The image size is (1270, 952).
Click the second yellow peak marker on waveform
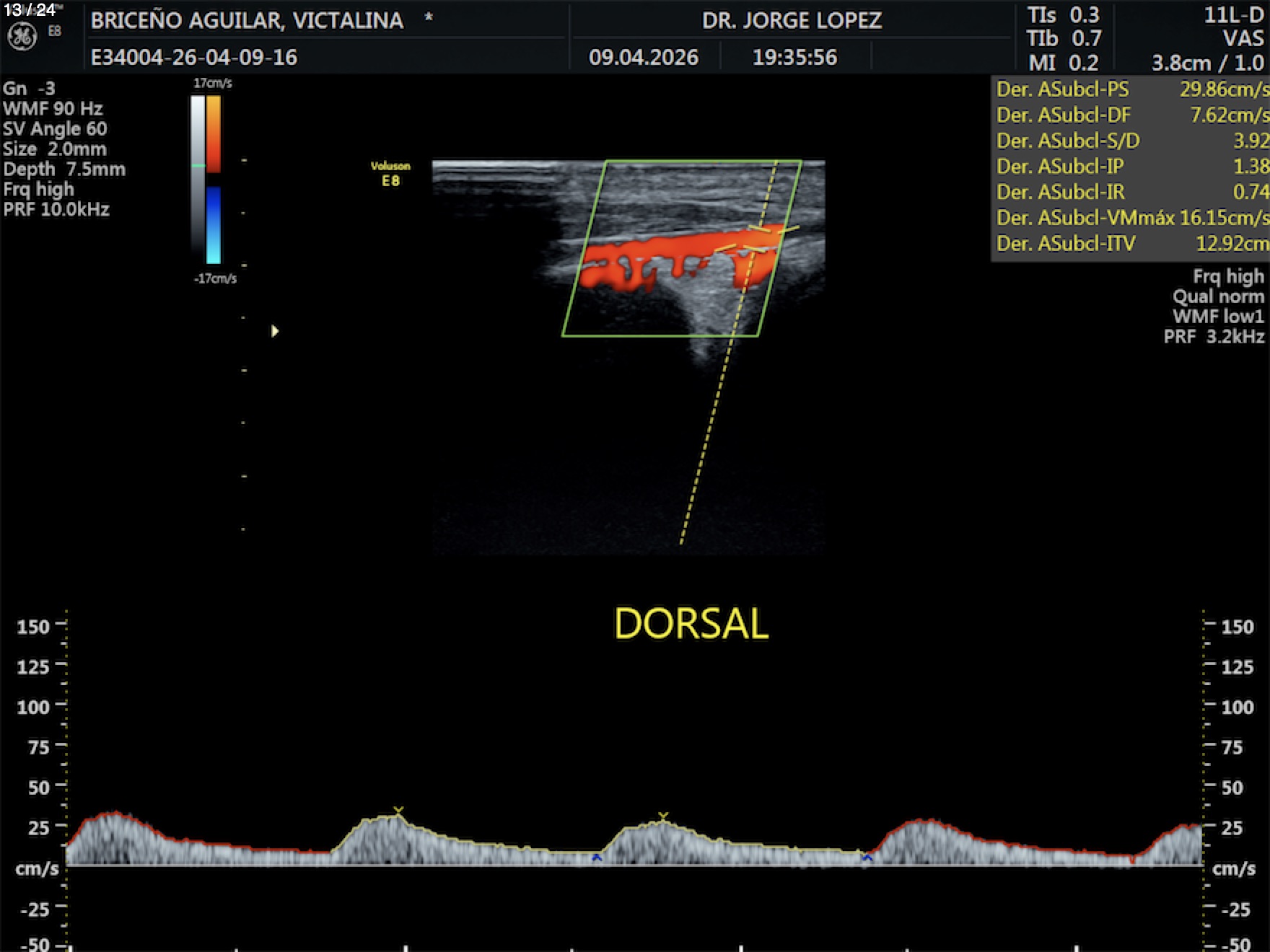pos(663,816)
